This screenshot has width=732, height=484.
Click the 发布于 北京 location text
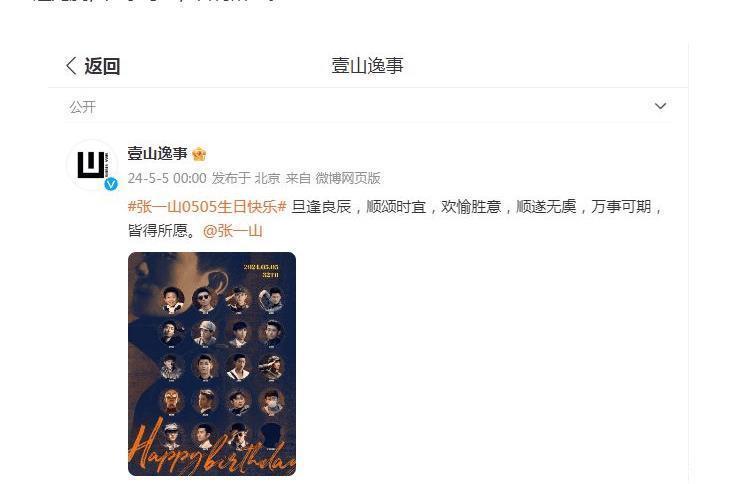pyautogui.click(x=246, y=178)
